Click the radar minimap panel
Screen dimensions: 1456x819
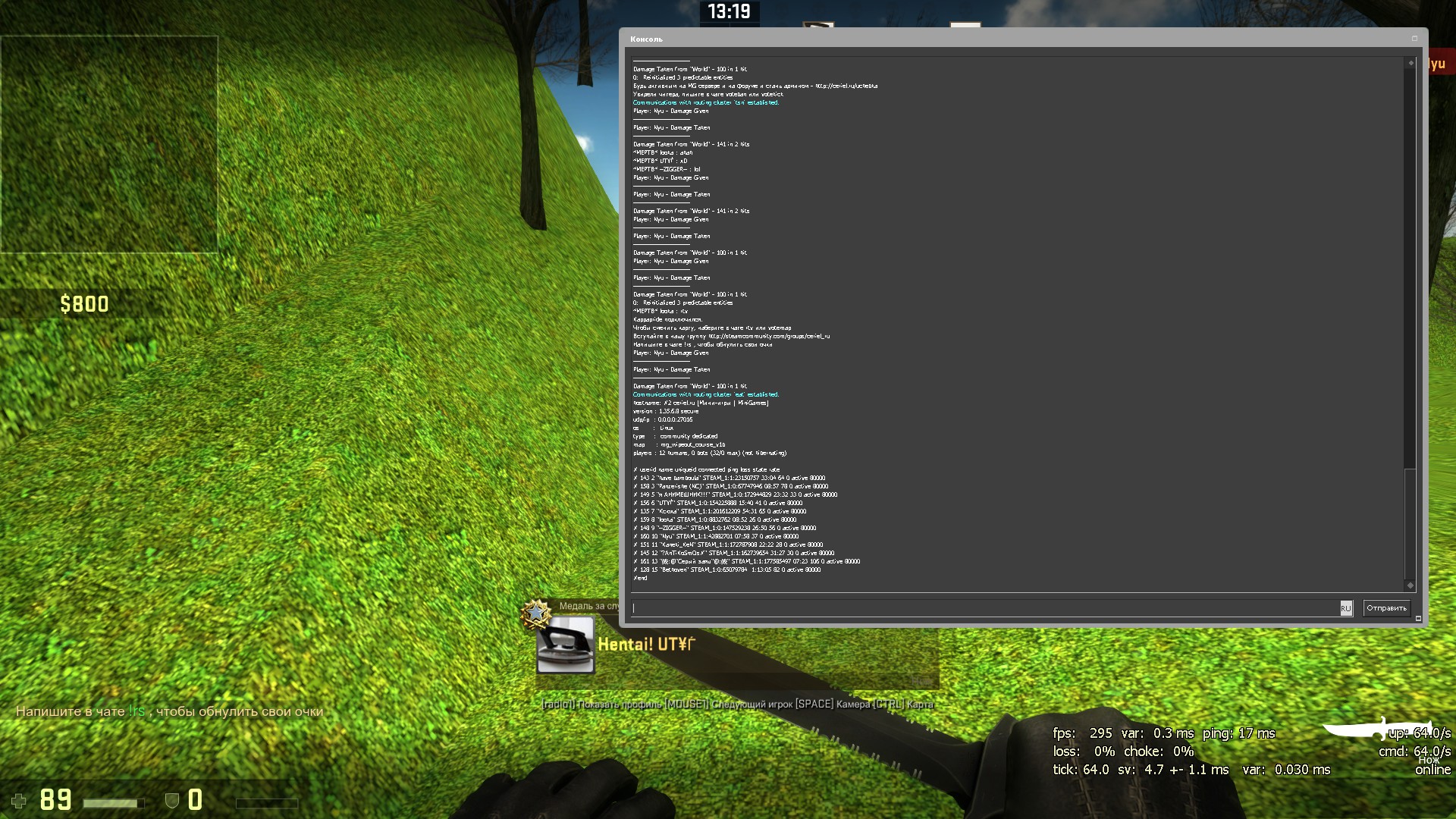[x=109, y=144]
